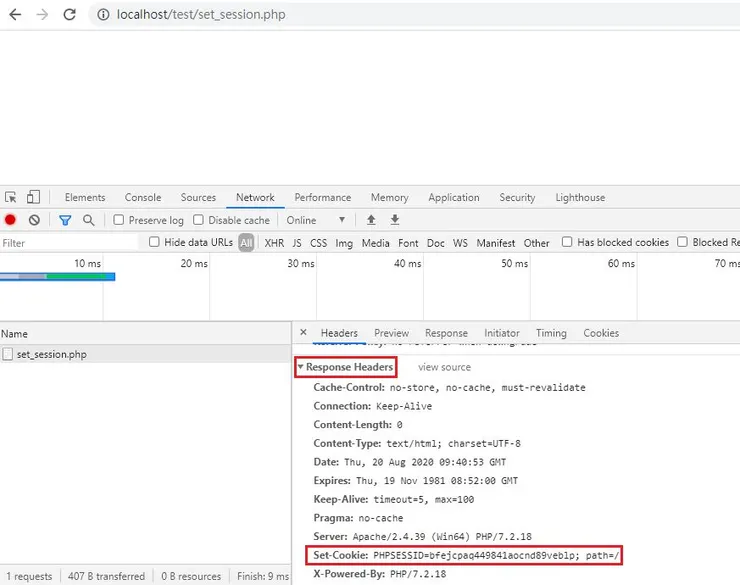Image resolution: width=740 pixels, height=585 pixels.
Task: Filter requests by Doc
Action: 436,243
